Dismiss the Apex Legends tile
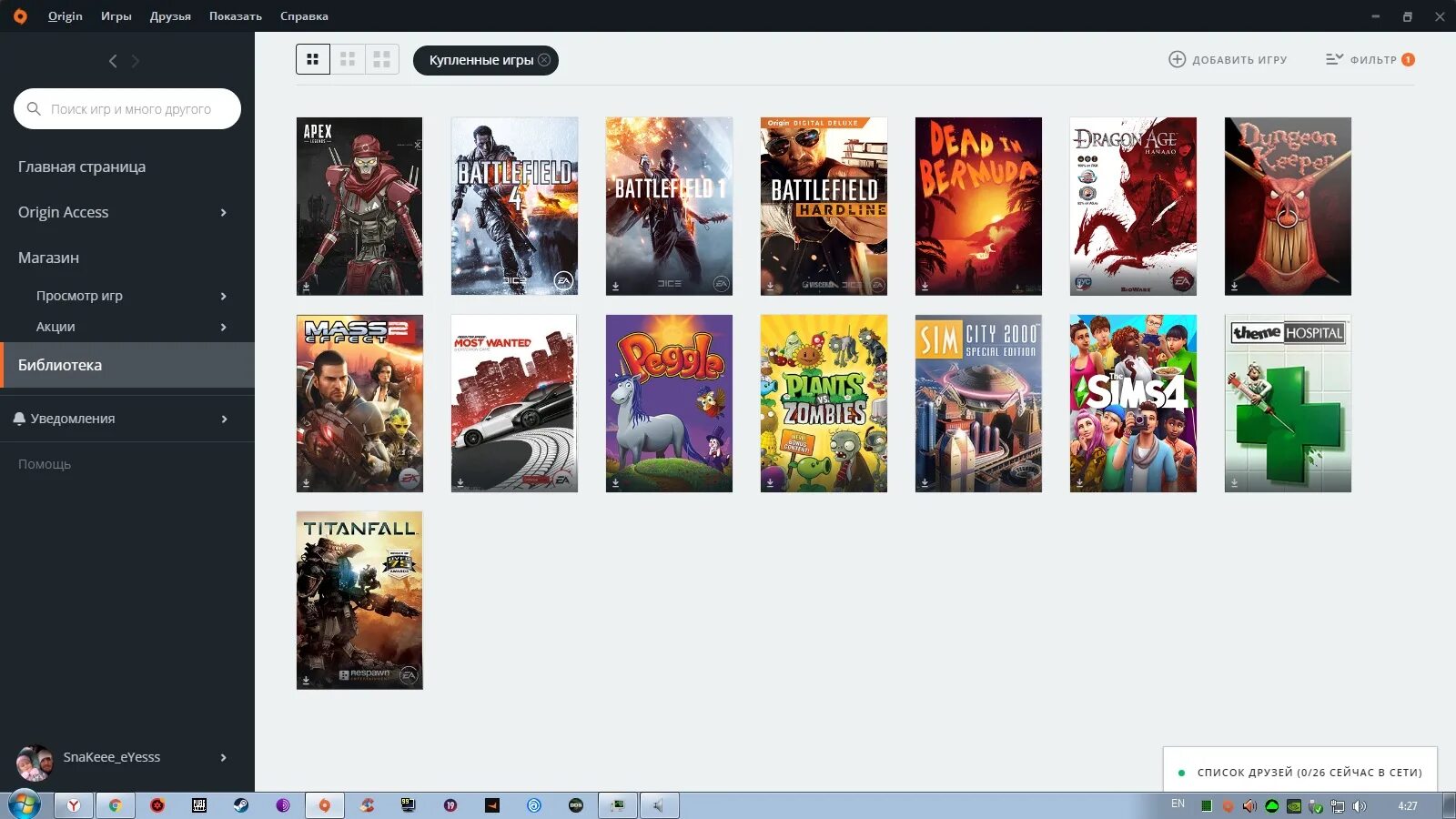The width and height of the screenshot is (1456, 819). 417,143
